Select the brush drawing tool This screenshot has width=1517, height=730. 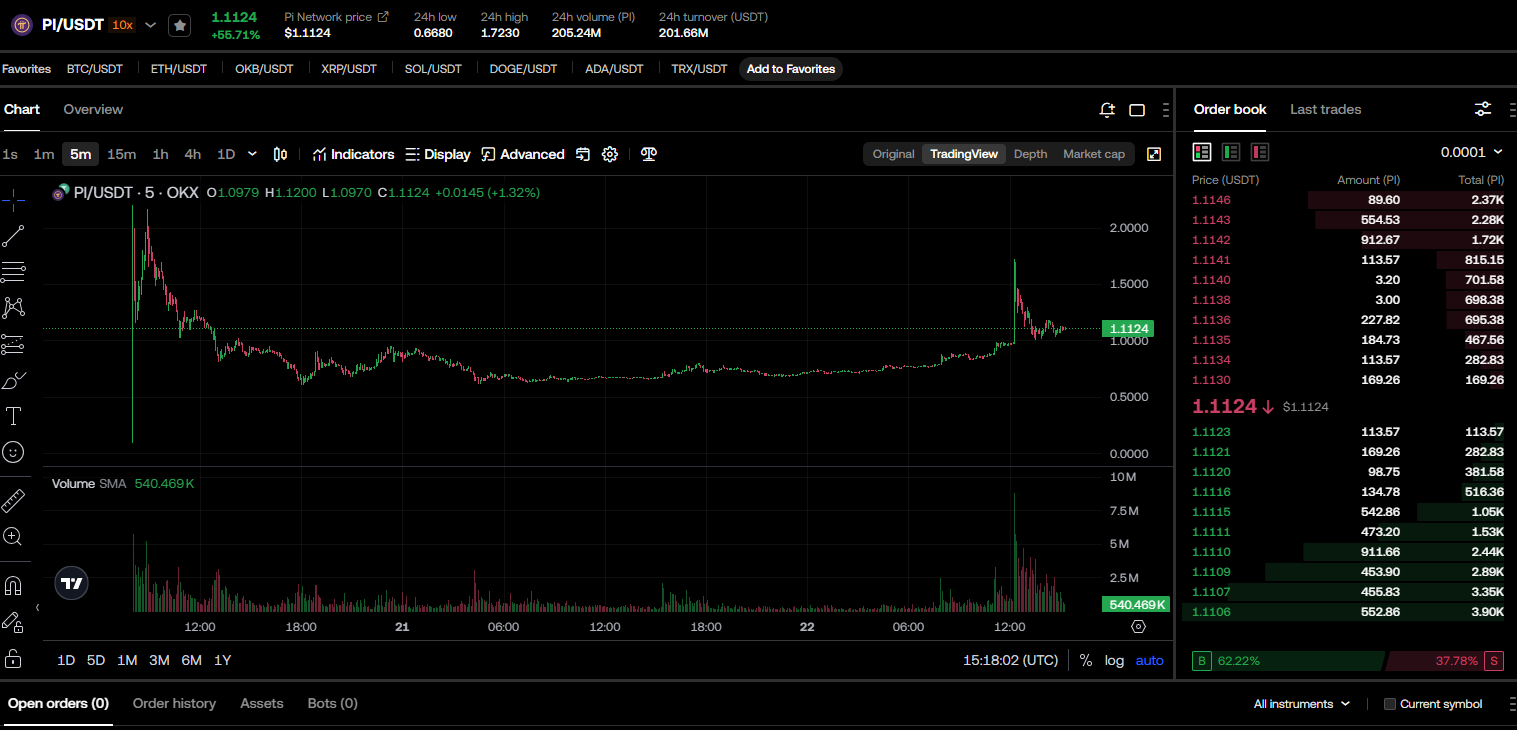[13, 380]
